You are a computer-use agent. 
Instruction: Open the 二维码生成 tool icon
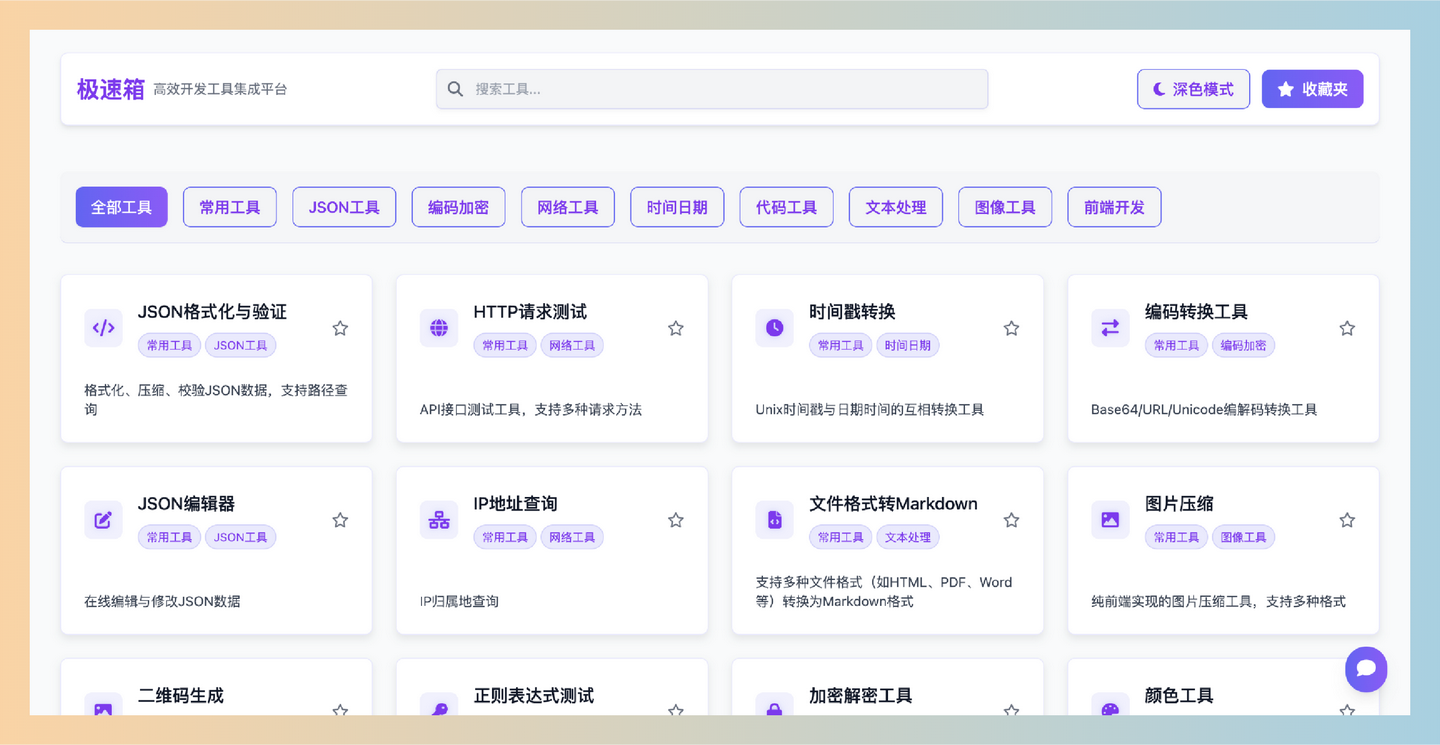[103, 710]
